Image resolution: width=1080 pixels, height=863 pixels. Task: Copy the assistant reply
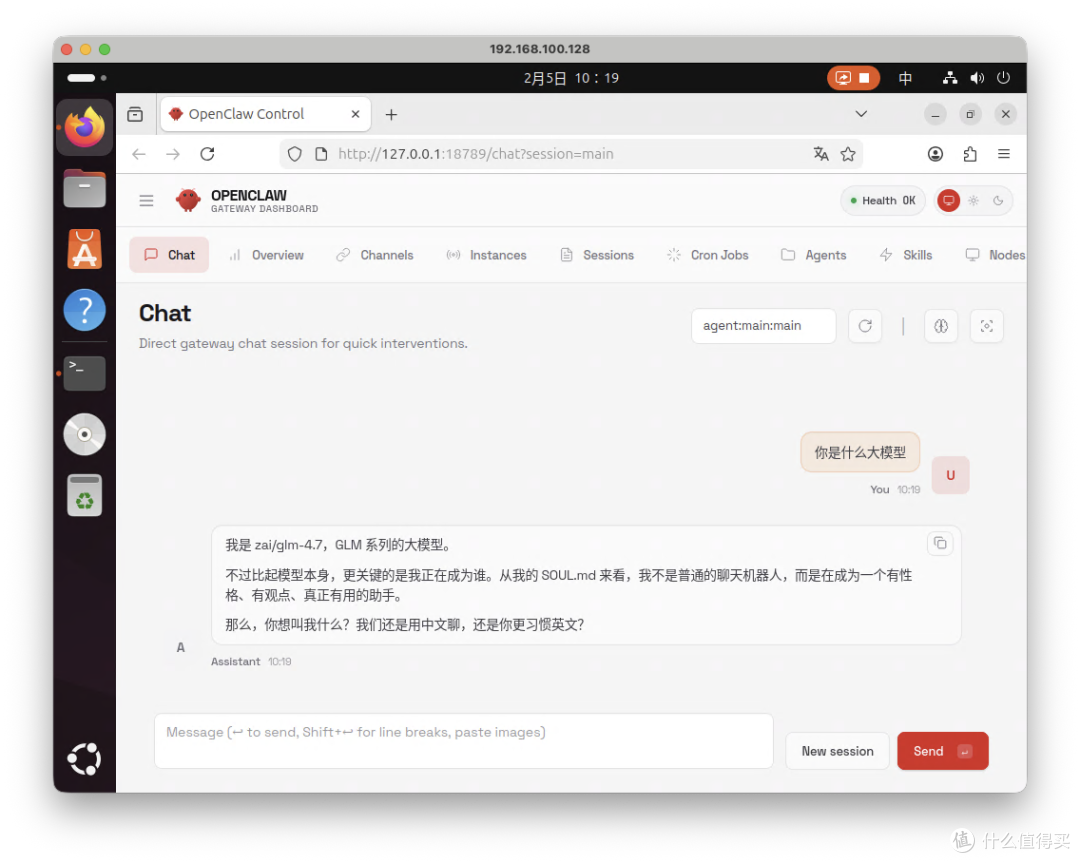[940, 543]
